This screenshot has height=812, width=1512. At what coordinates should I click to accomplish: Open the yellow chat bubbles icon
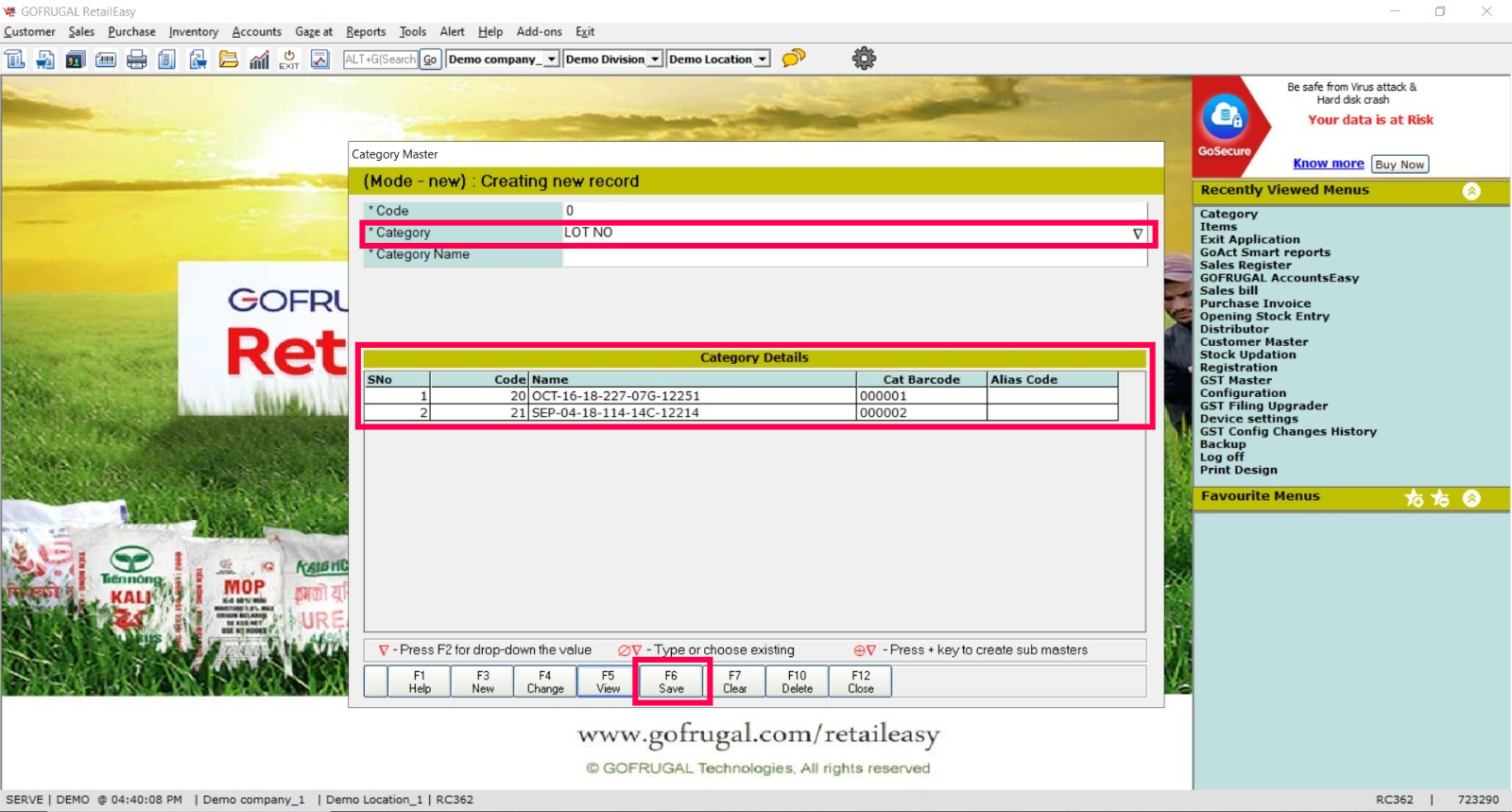point(794,59)
